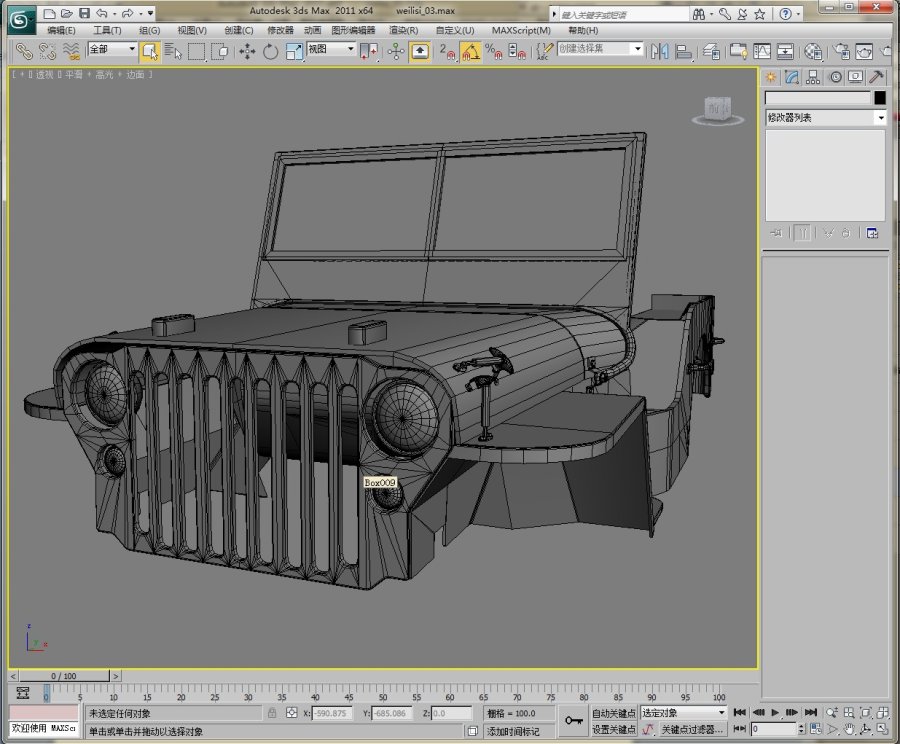This screenshot has width=900, height=744.
Task: Click the object color black swatch
Action: point(880,98)
